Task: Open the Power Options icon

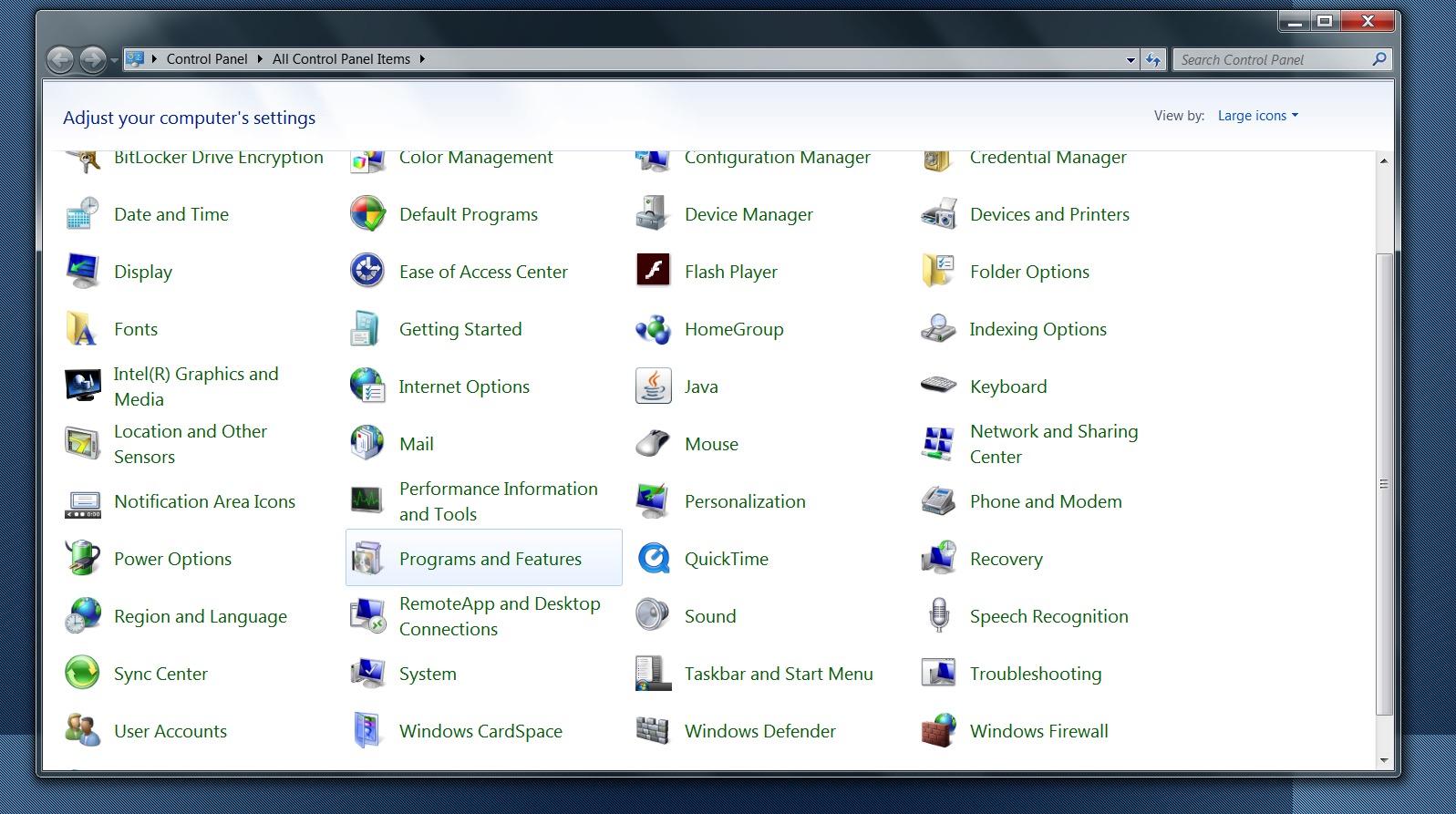Action: pyautogui.click(x=83, y=559)
